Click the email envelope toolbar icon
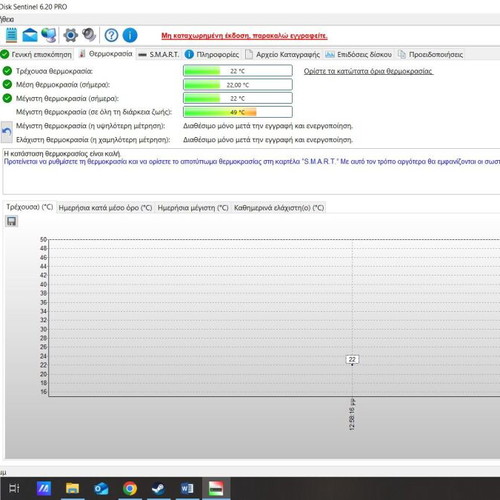This screenshot has width=500, height=500. [x=30, y=35]
